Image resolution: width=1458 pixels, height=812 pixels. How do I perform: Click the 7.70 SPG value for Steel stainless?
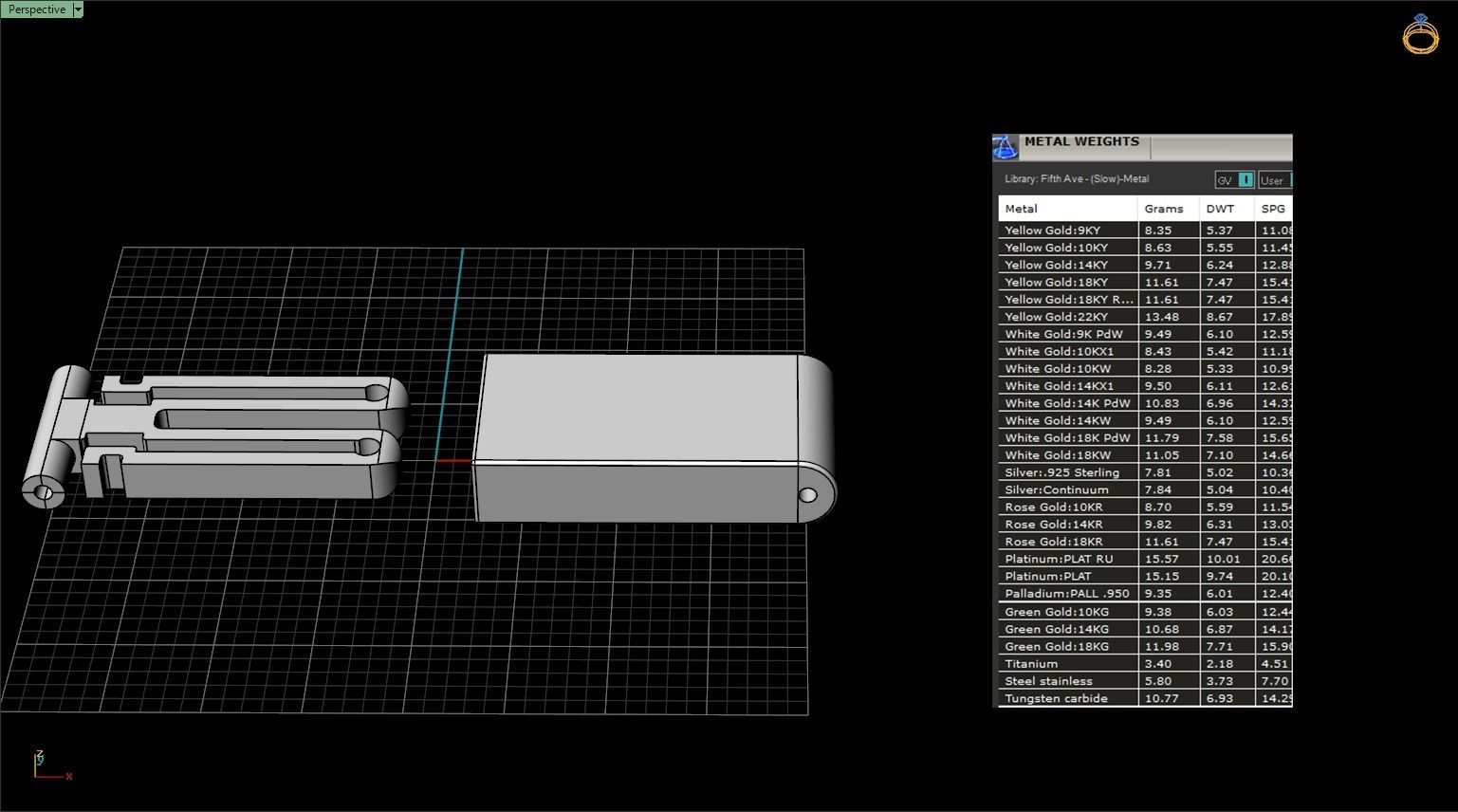(x=1275, y=681)
